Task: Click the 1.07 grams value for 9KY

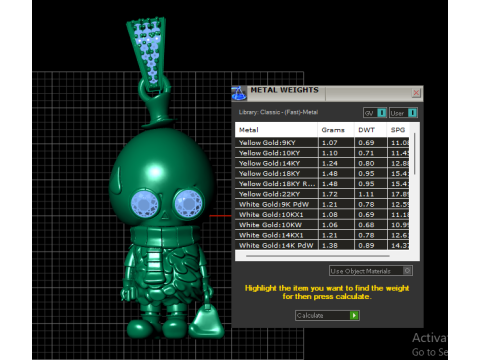Action: [330, 143]
